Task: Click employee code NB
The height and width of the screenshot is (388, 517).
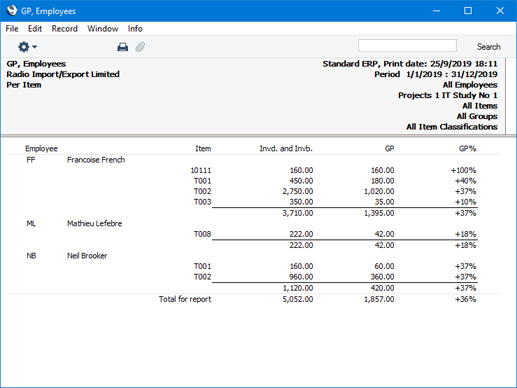Action: click(31, 256)
